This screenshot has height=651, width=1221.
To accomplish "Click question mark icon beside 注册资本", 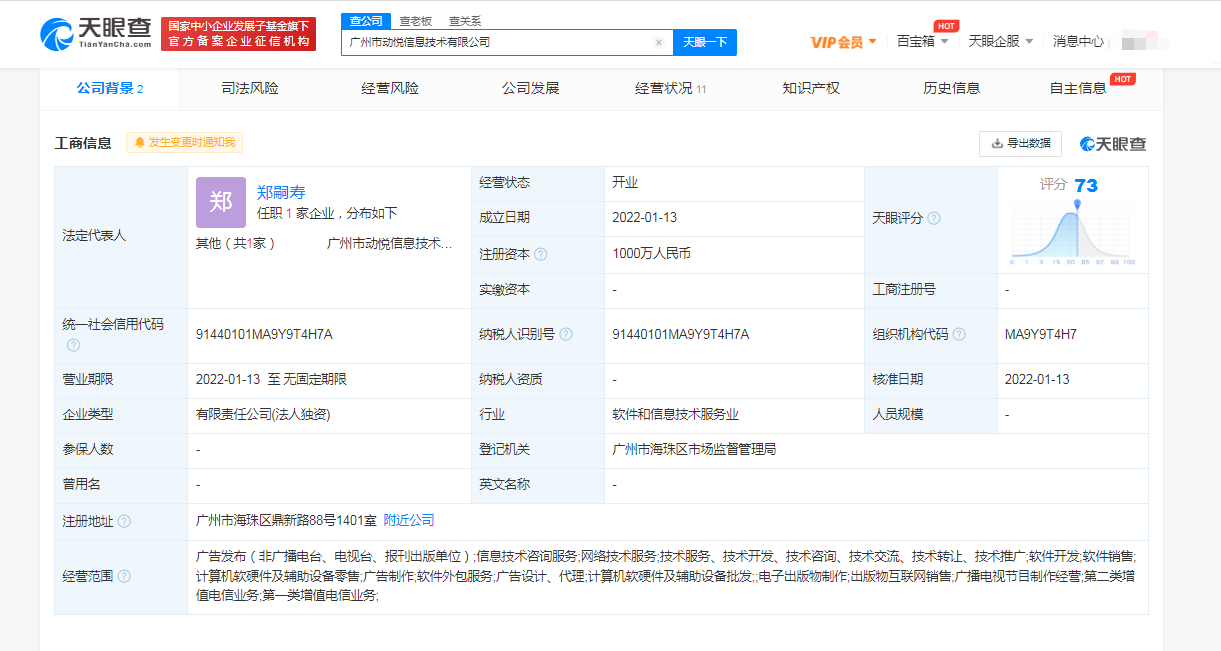I will (x=539, y=254).
